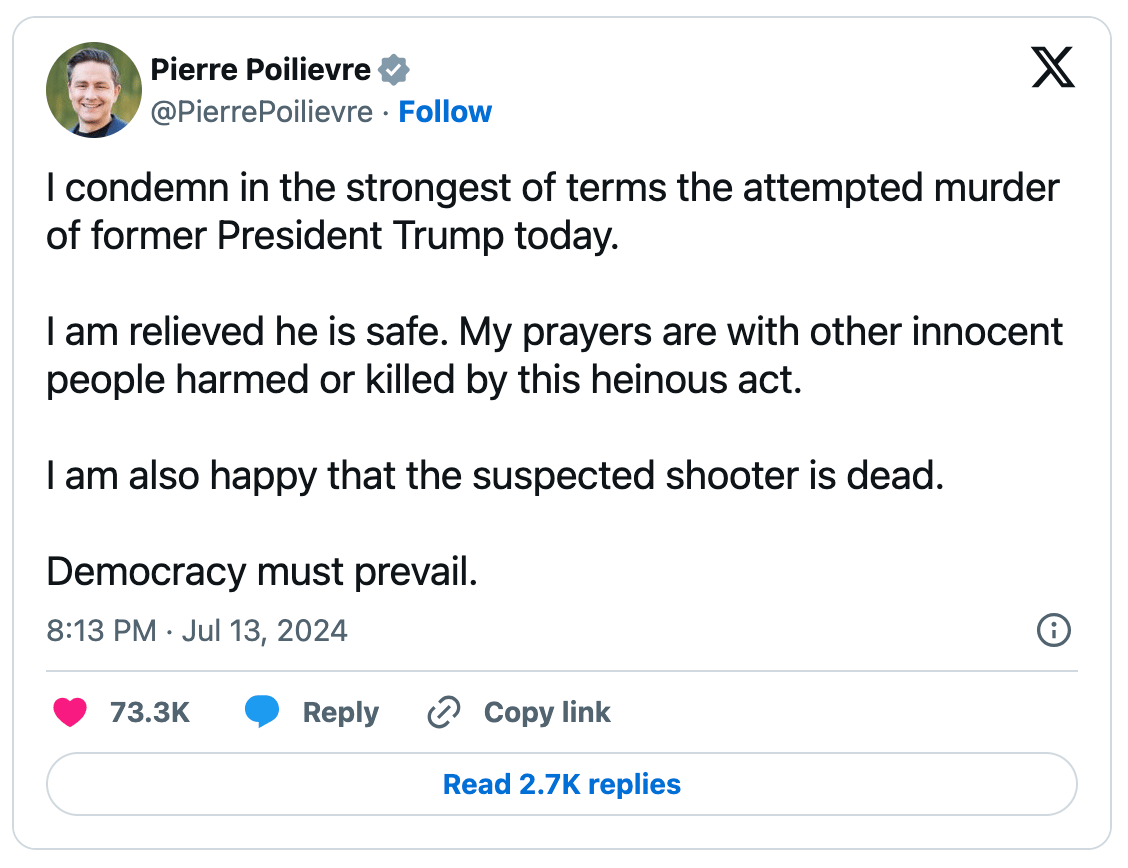Click the Copy link text label
Image resolution: width=1128 pixels, height=868 pixels.
(x=547, y=712)
